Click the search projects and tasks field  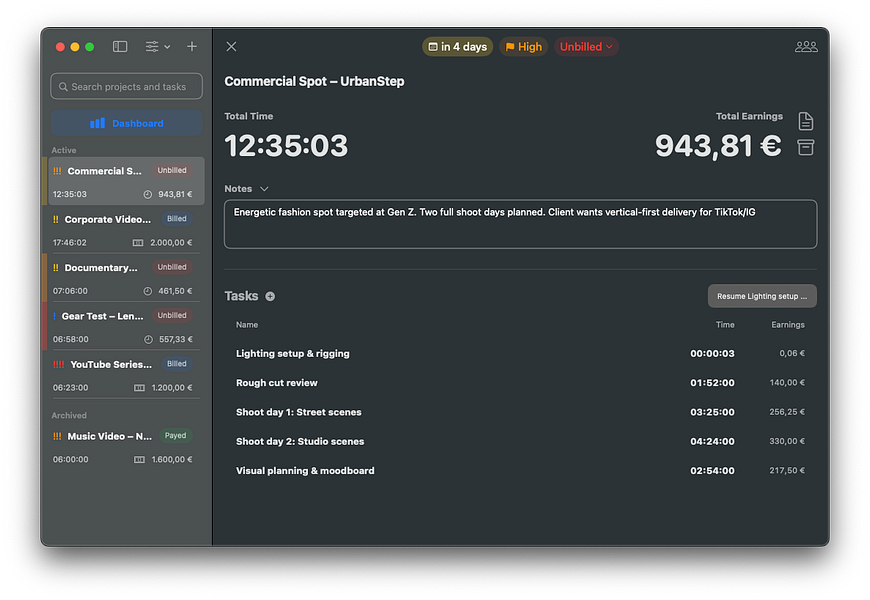pos(127,87)
